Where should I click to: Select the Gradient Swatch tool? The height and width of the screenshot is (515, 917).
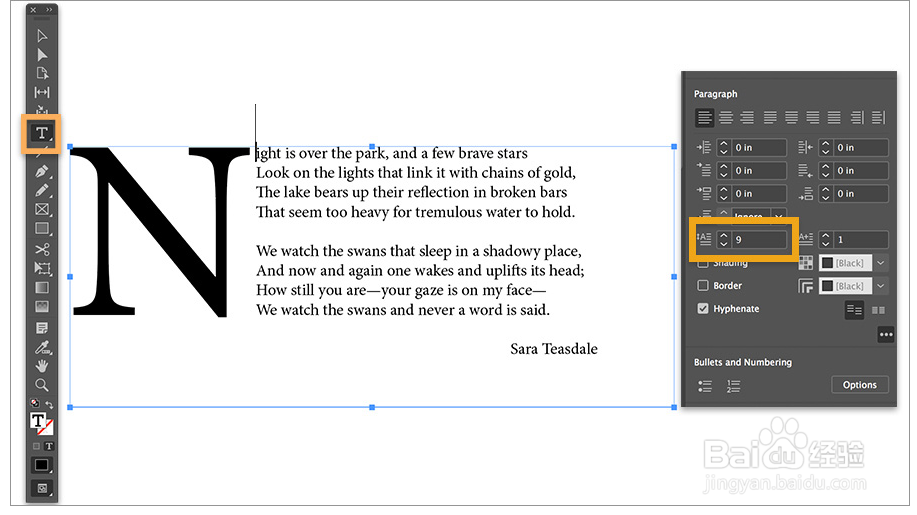42,288
